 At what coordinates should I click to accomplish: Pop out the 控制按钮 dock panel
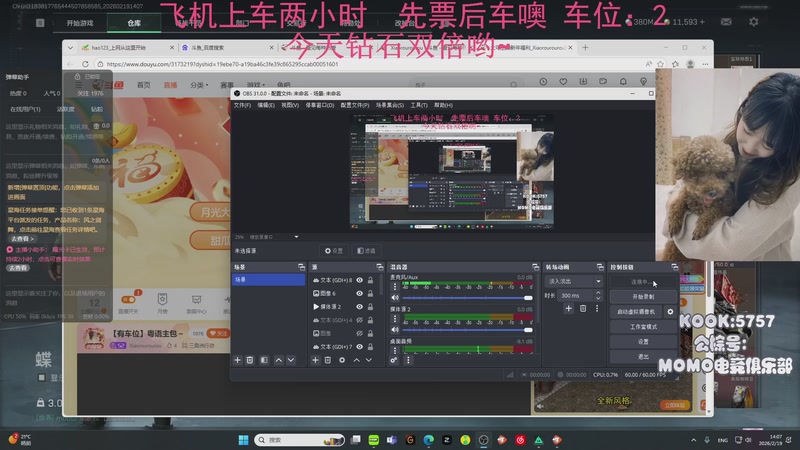click(674, 267)
